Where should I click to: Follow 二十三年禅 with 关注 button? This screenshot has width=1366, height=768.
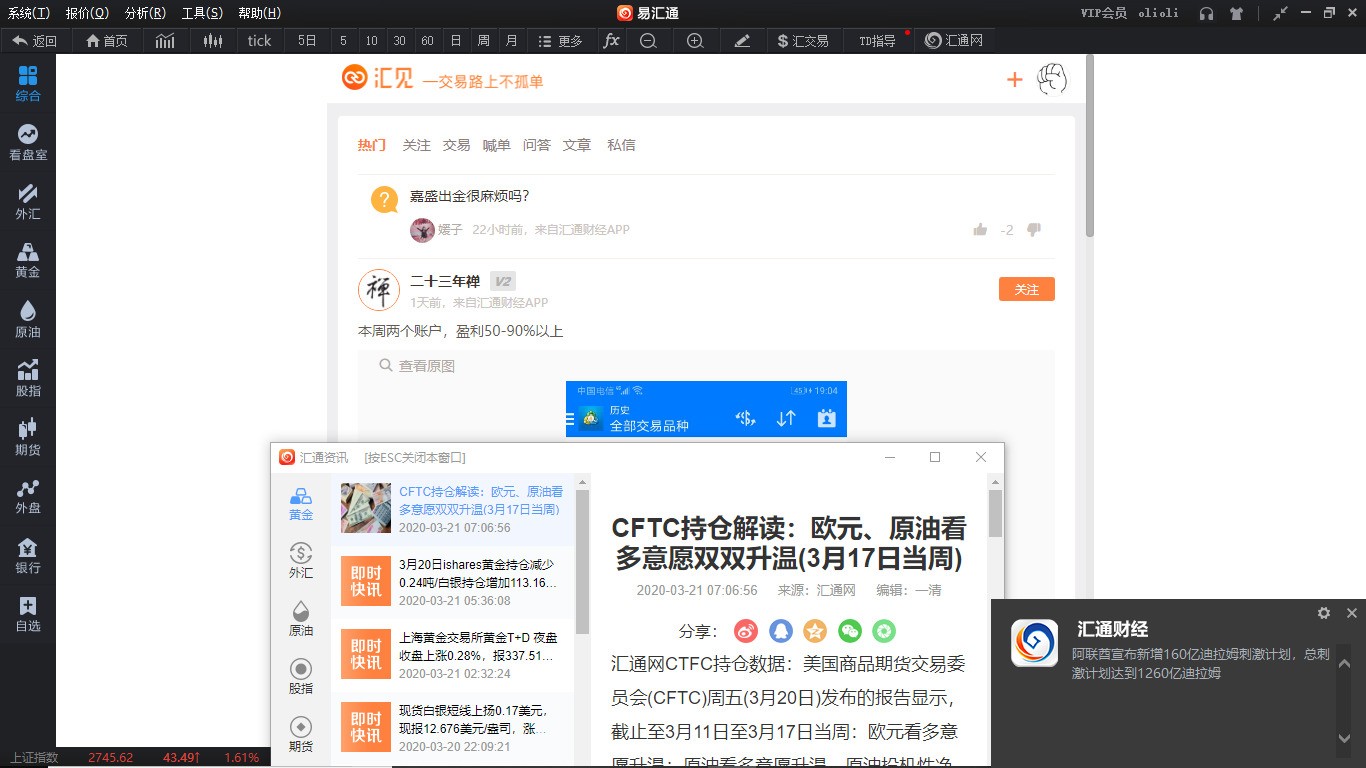1027,289
